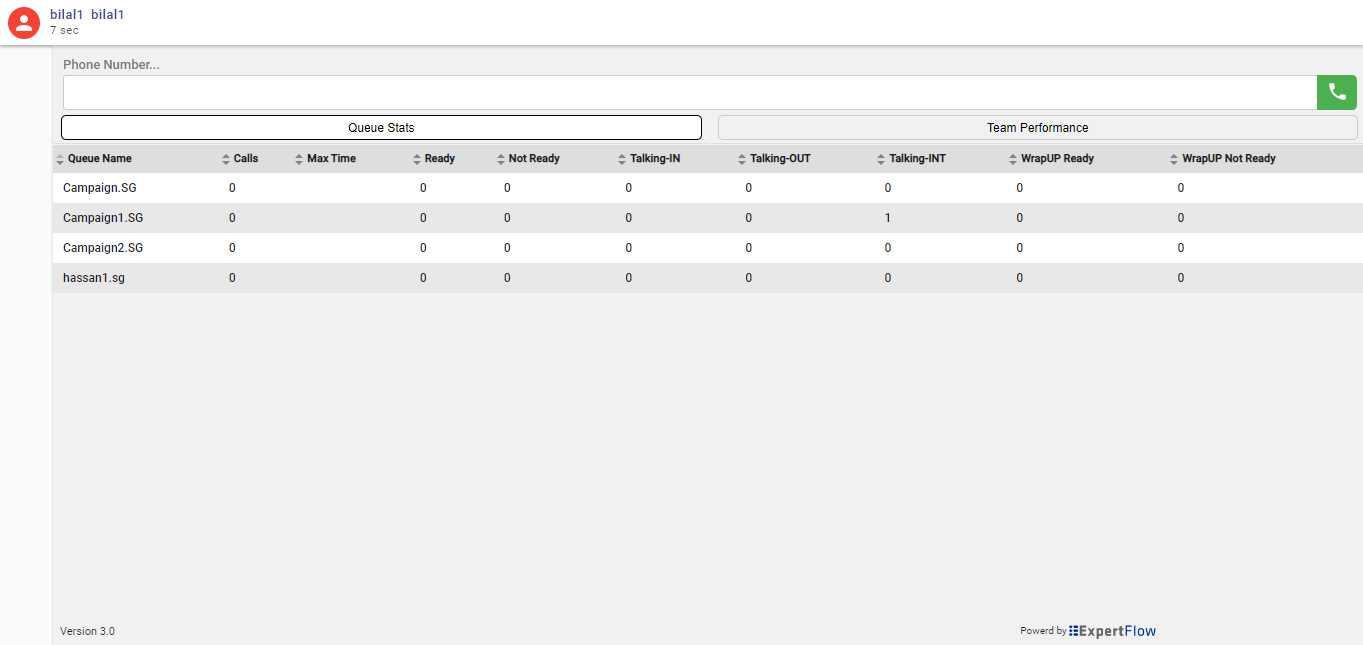
Task: Sort table by Calls column icon
Action: (226, 159)
